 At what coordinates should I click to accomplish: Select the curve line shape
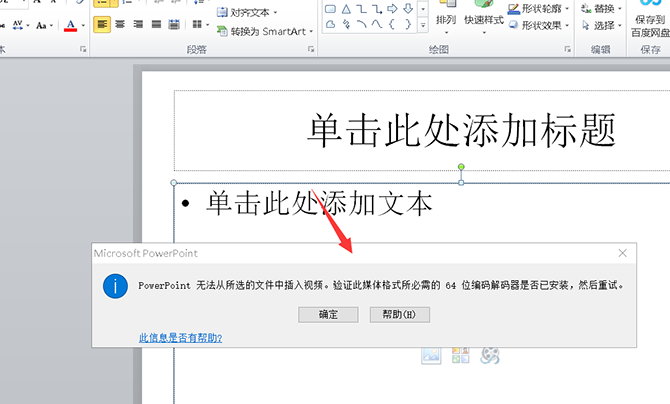(377, 24)
